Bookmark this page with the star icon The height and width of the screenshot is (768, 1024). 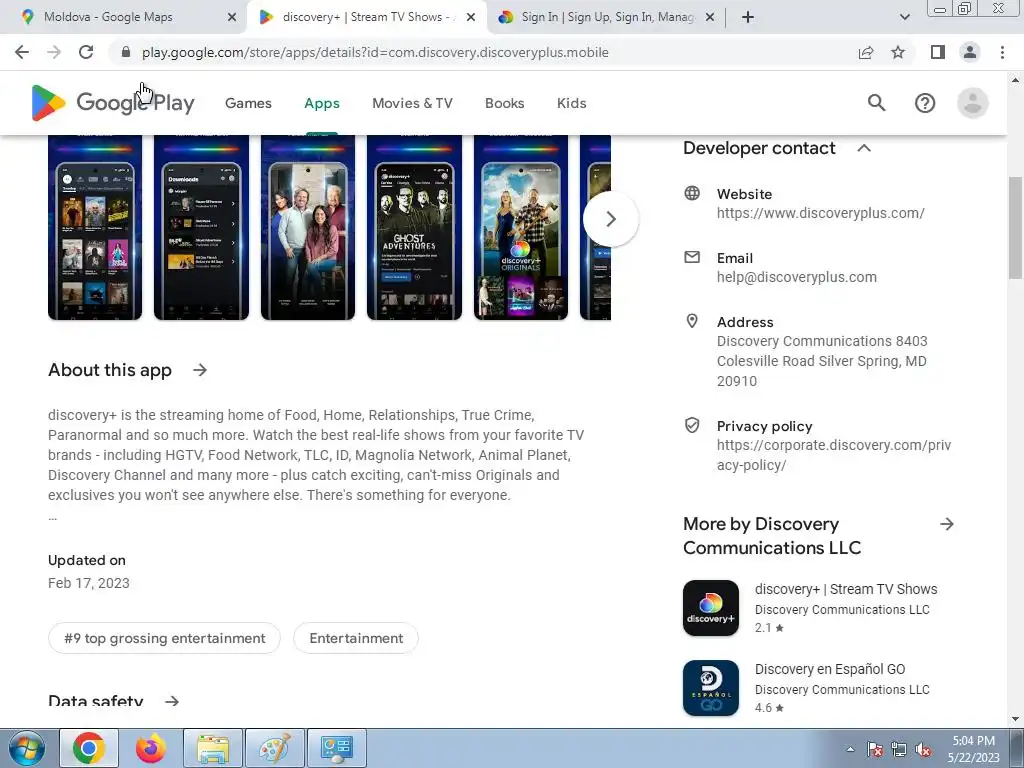[898, 52]
